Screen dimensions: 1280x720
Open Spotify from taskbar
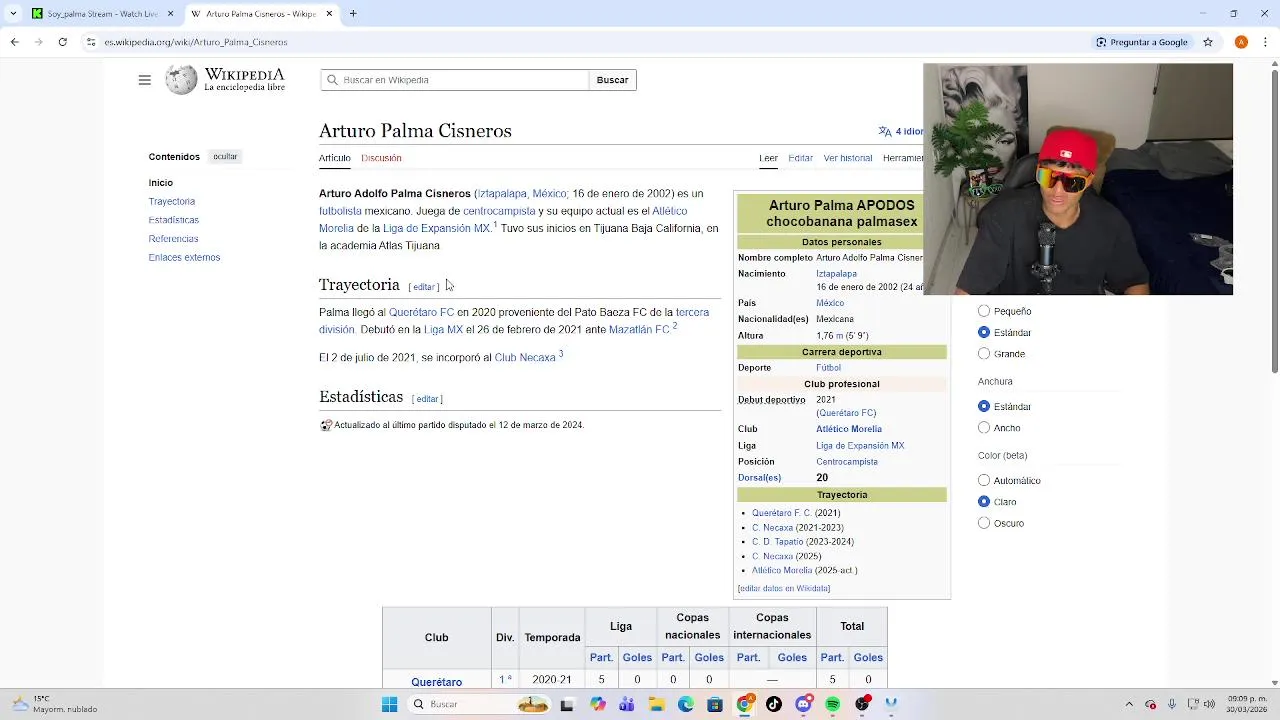point(832,704)
